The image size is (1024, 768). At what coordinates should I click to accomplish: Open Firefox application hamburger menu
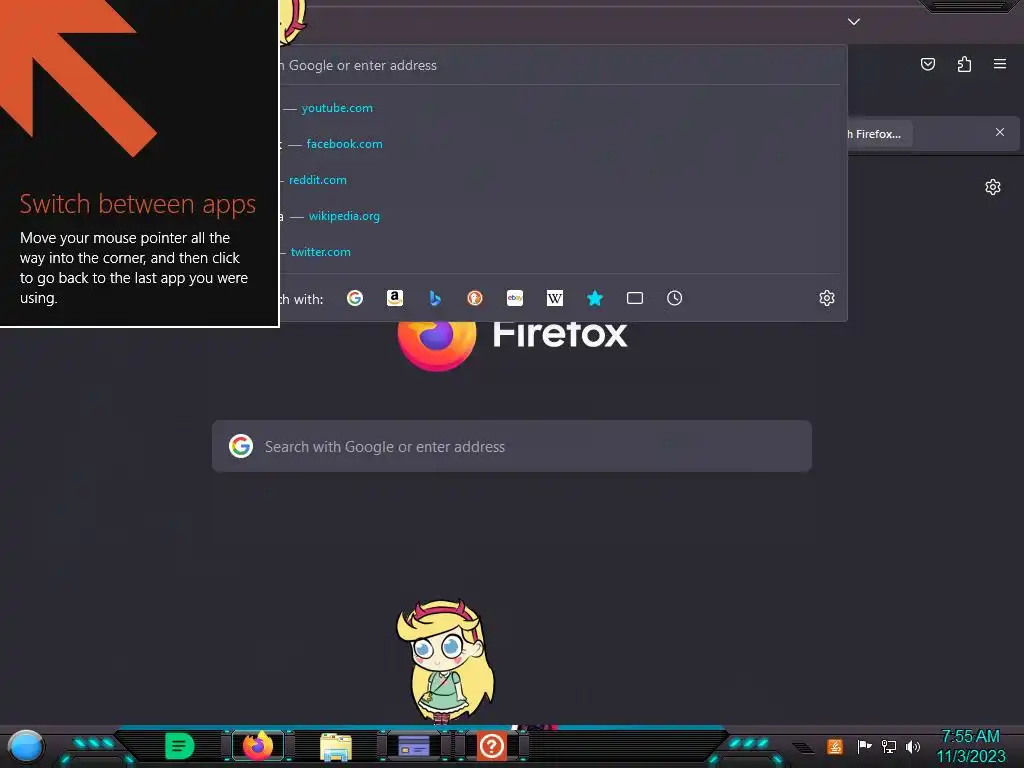click(1000, 64)
